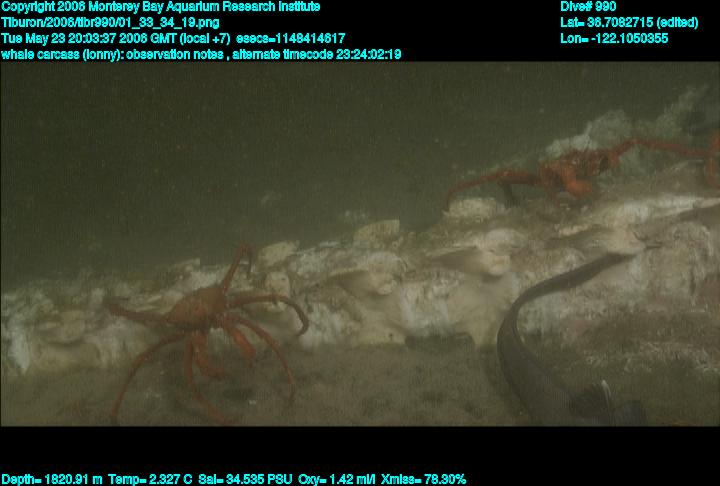Click the 'Oxy= 1.42 ml/l' value
Image resolution: width=720 pixels, height=486 pixels.
(x=337, y=480)
